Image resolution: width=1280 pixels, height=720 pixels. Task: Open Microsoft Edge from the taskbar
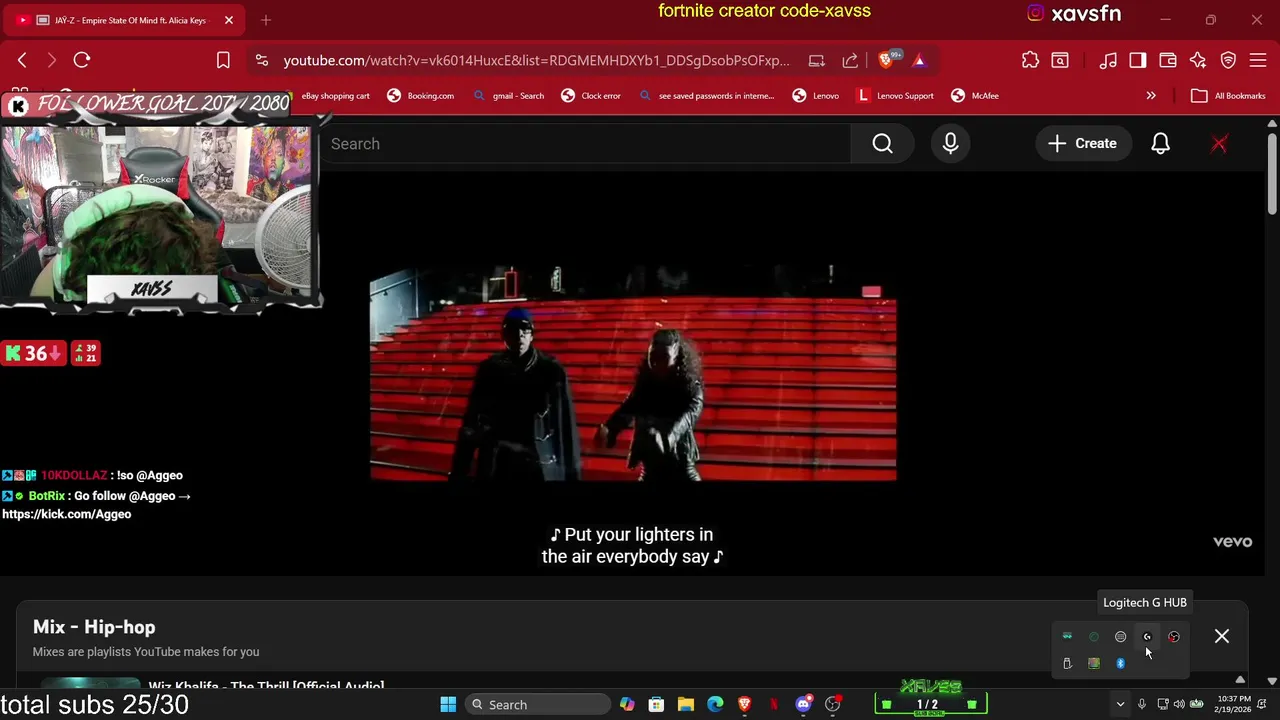[715, 705]
